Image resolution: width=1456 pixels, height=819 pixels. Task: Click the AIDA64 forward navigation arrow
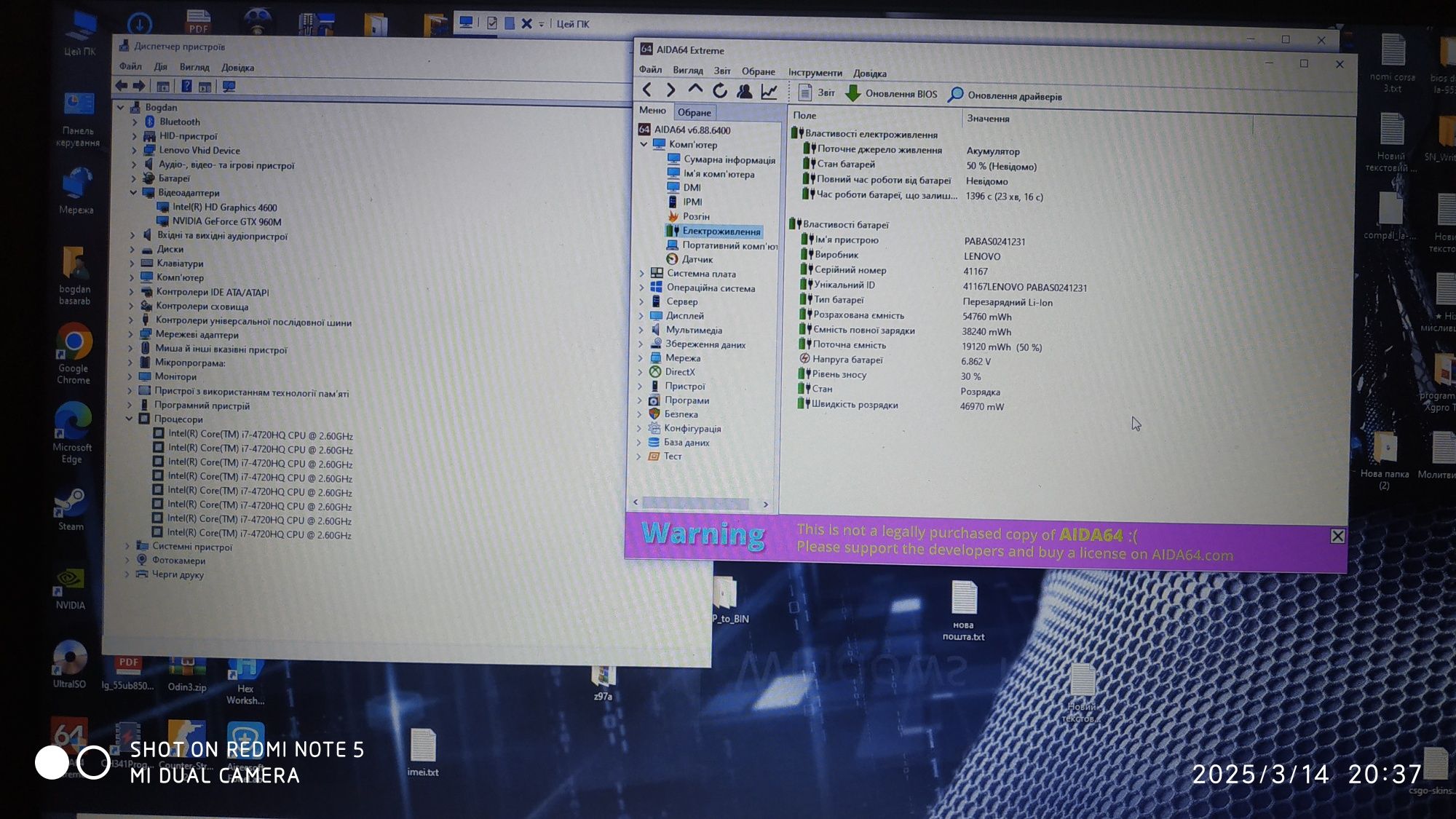[670, 90]
